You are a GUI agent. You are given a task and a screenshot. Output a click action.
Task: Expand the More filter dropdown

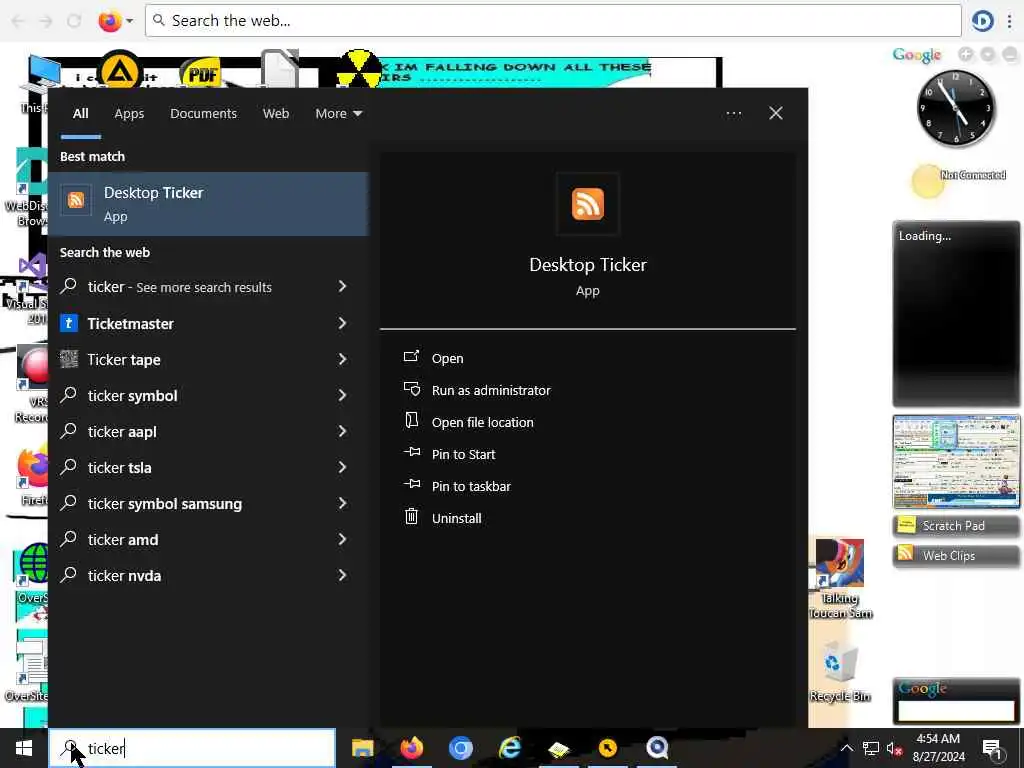(x=338, y=114)
